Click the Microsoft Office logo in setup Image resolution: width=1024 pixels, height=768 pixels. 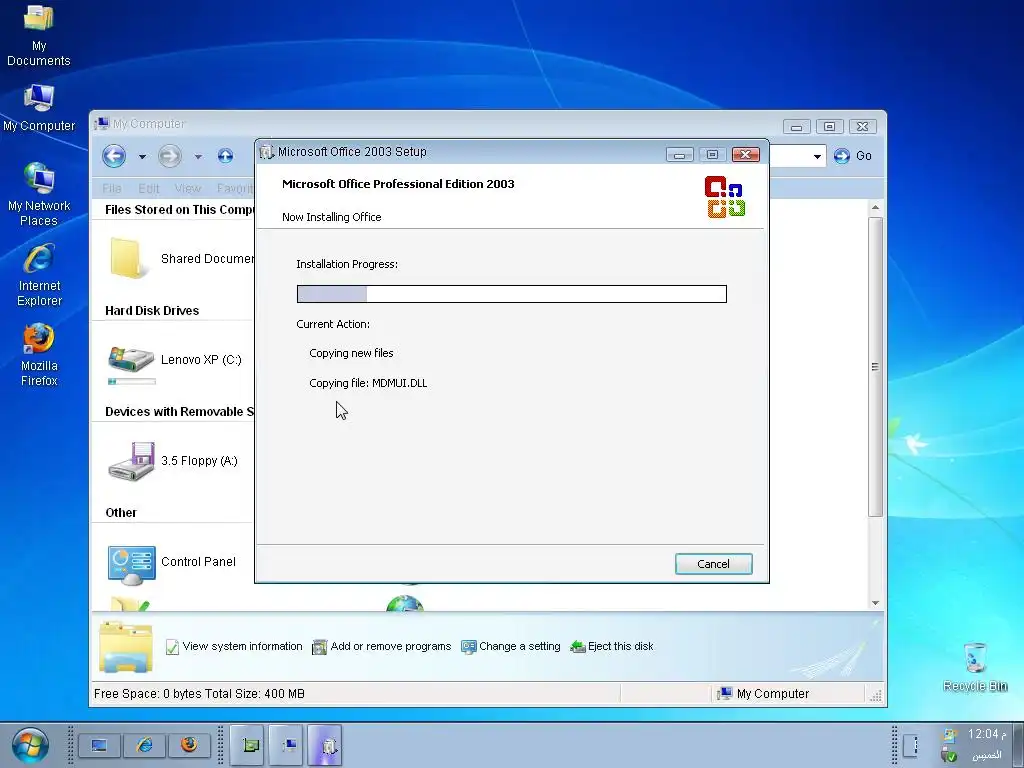(x=725, y=197)
